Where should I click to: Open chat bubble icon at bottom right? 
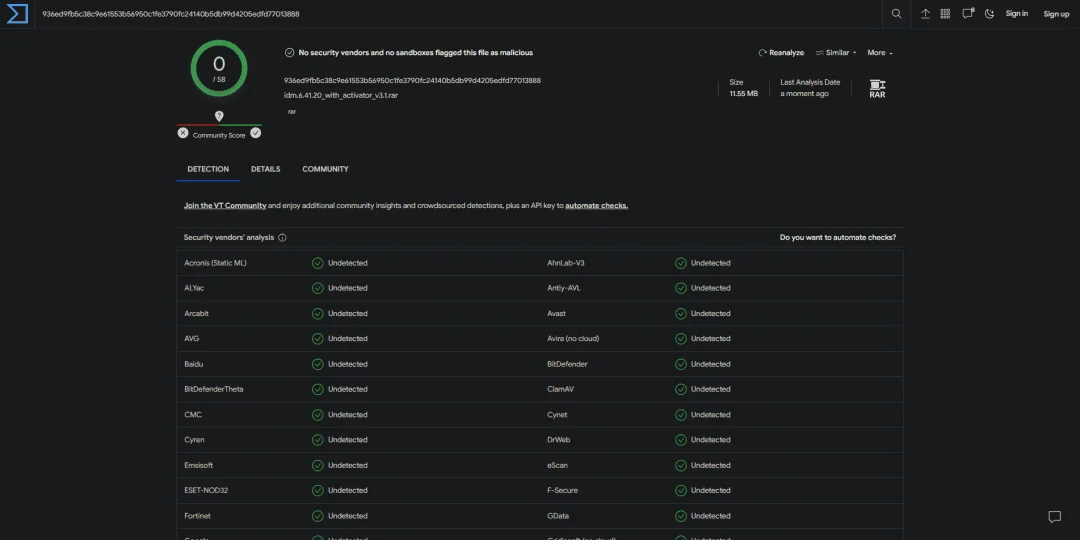point(1054,517)
